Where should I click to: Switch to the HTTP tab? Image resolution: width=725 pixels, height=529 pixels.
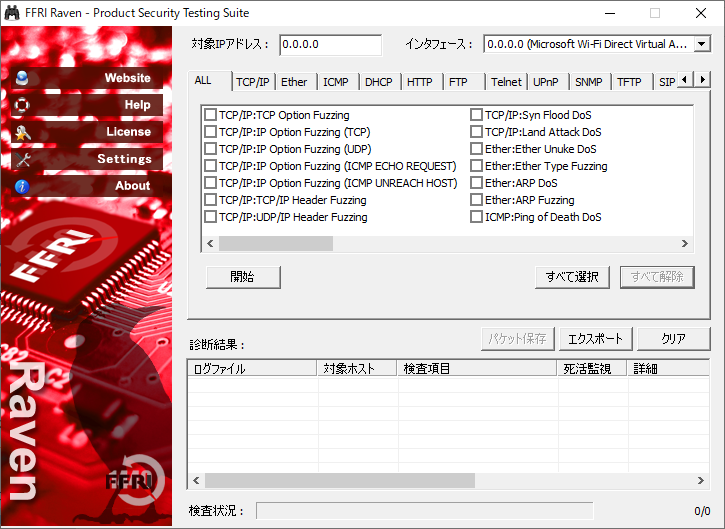coord(422,82)
